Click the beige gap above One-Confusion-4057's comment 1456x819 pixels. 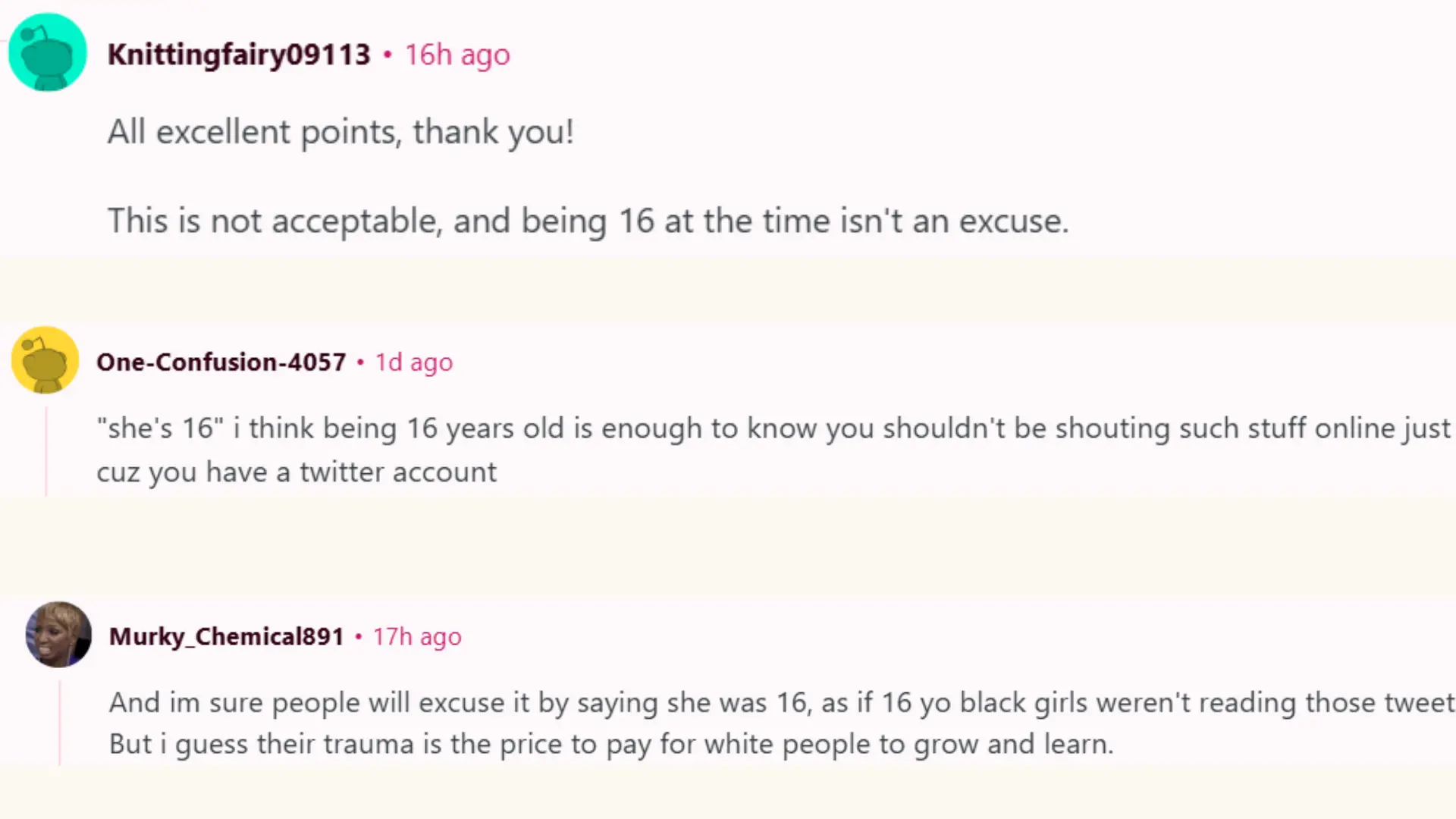point(728,292)
